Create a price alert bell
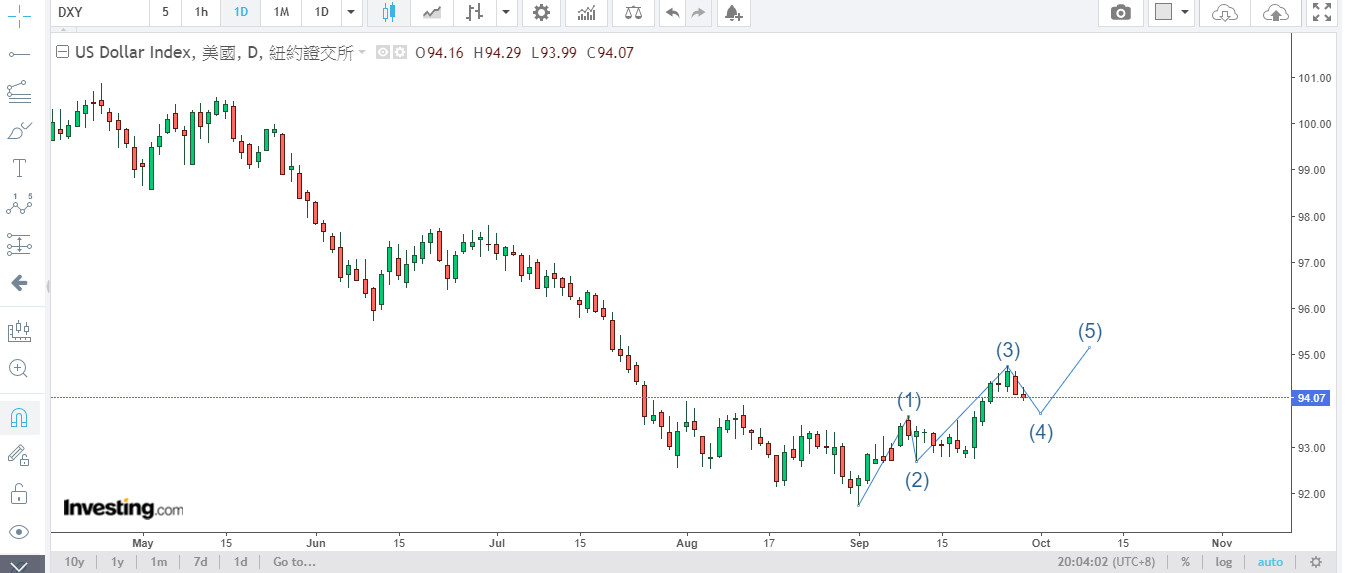Viewport: 1359px width, 573px height. coord(733,12)
